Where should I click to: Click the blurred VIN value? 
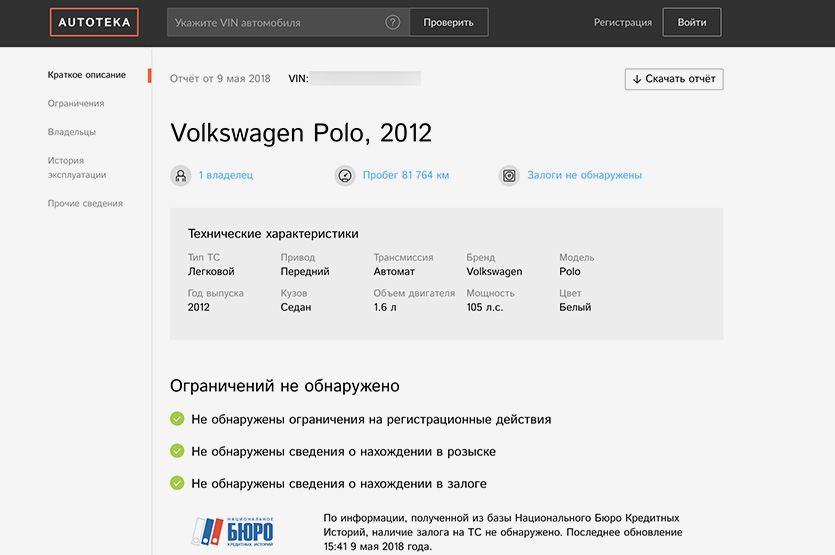(x=365, y=78)
